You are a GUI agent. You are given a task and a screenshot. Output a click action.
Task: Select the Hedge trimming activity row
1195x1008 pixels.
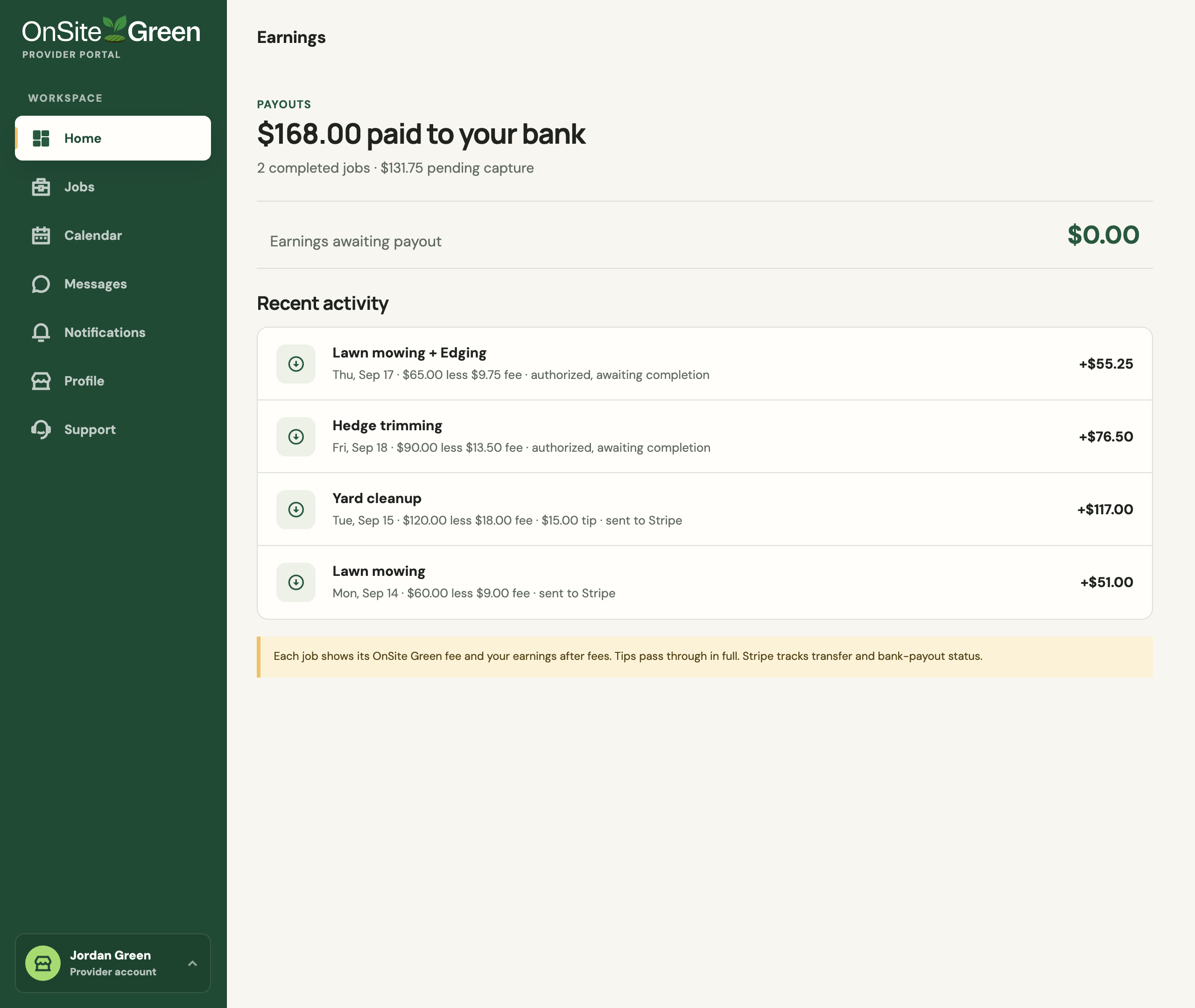(705, 437)
